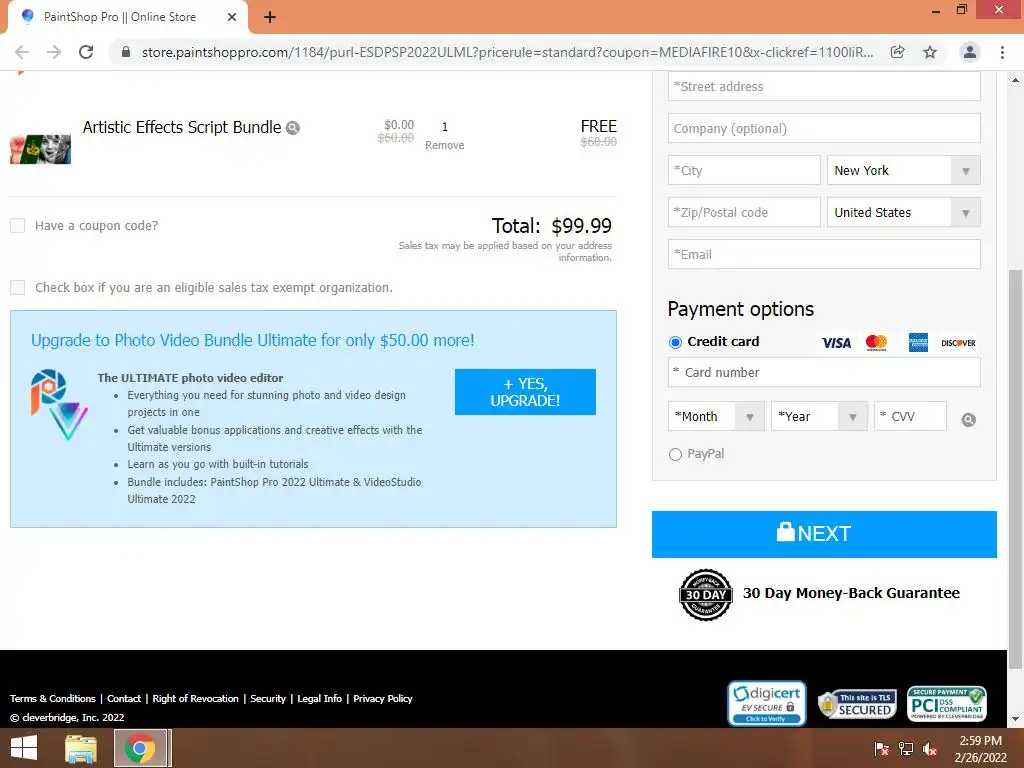Open the New York state dropdown

903,170
